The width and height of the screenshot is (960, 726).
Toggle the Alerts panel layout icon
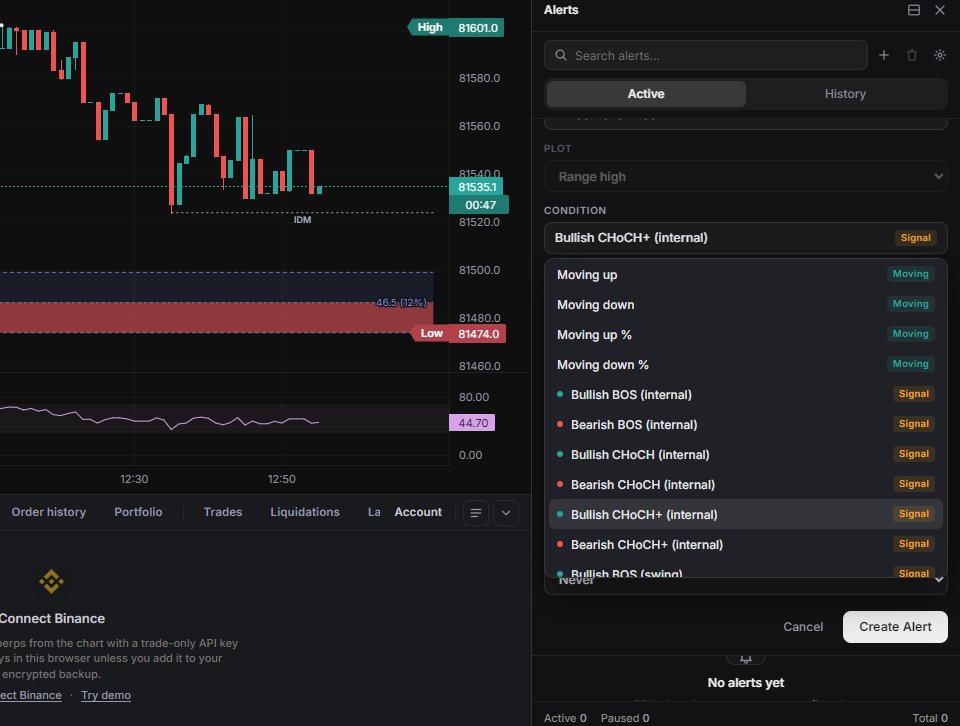pos(913,10)
